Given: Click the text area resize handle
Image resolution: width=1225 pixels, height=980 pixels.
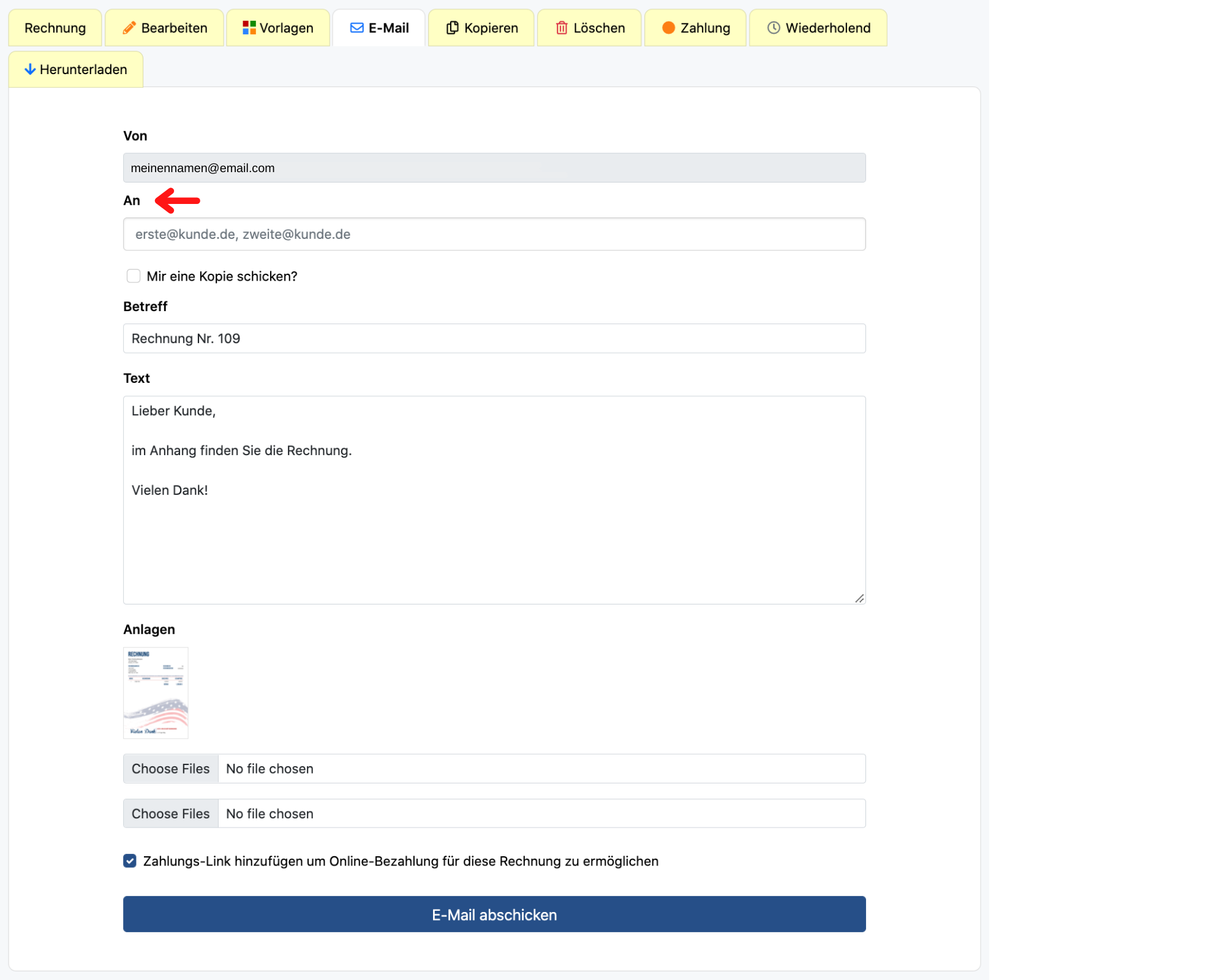Looking at the screenshot, I should [x=859, y=598].
